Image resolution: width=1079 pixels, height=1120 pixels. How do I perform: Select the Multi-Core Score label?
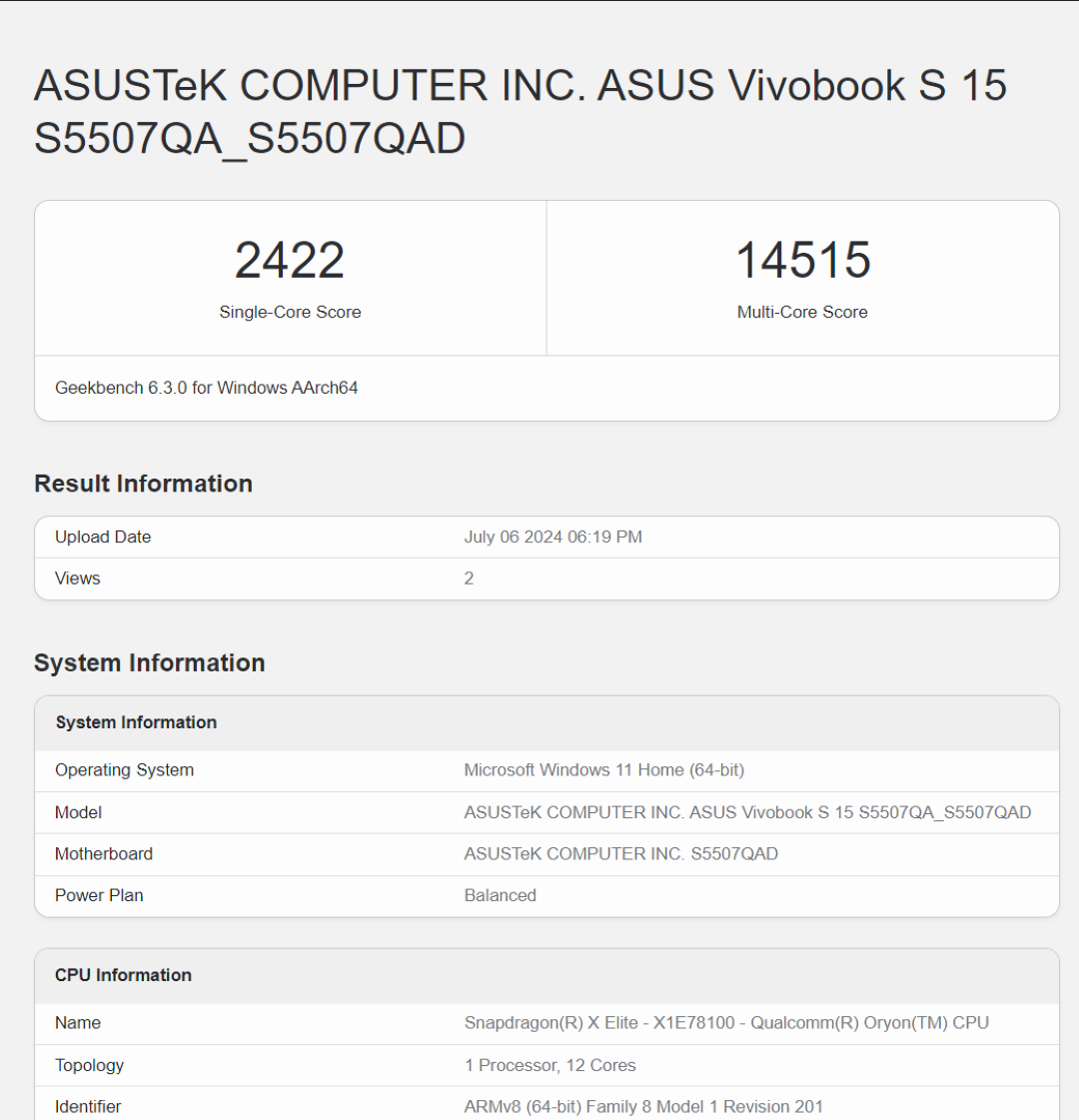pos(802,312)
